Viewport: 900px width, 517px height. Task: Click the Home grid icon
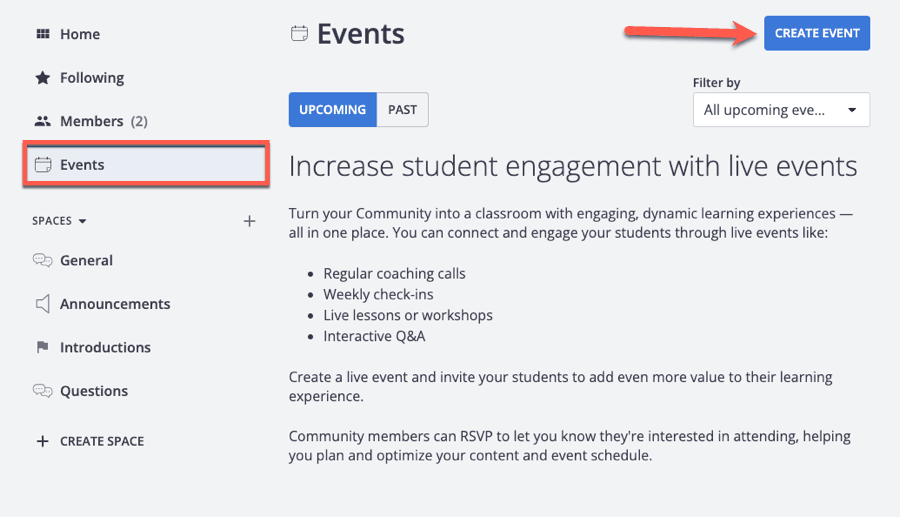[43, 34]
